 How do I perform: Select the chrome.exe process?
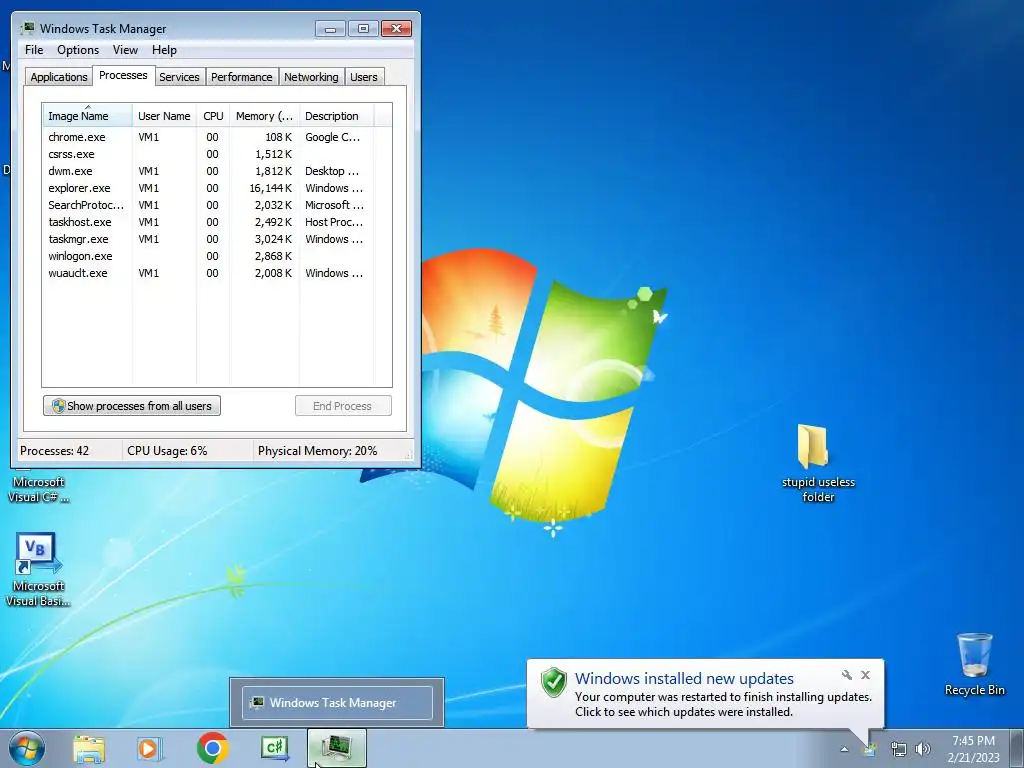217,137
